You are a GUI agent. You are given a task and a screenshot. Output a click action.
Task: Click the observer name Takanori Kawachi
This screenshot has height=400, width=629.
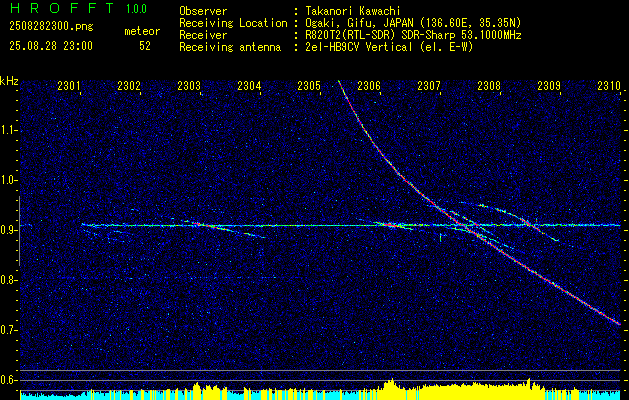[353, 11]
